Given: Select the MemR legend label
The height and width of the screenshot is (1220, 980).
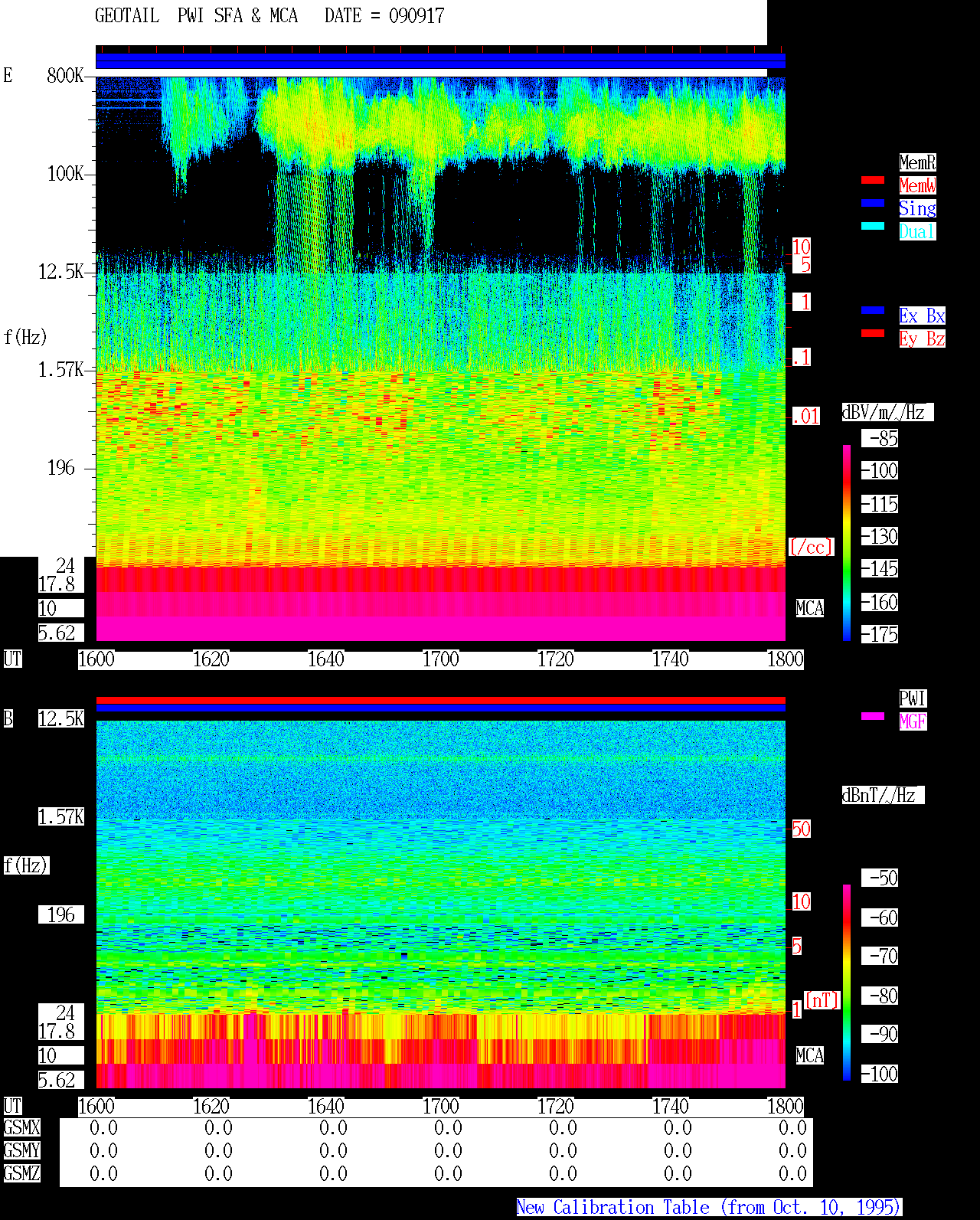Looking at the screenshot, I should (917, 162).
